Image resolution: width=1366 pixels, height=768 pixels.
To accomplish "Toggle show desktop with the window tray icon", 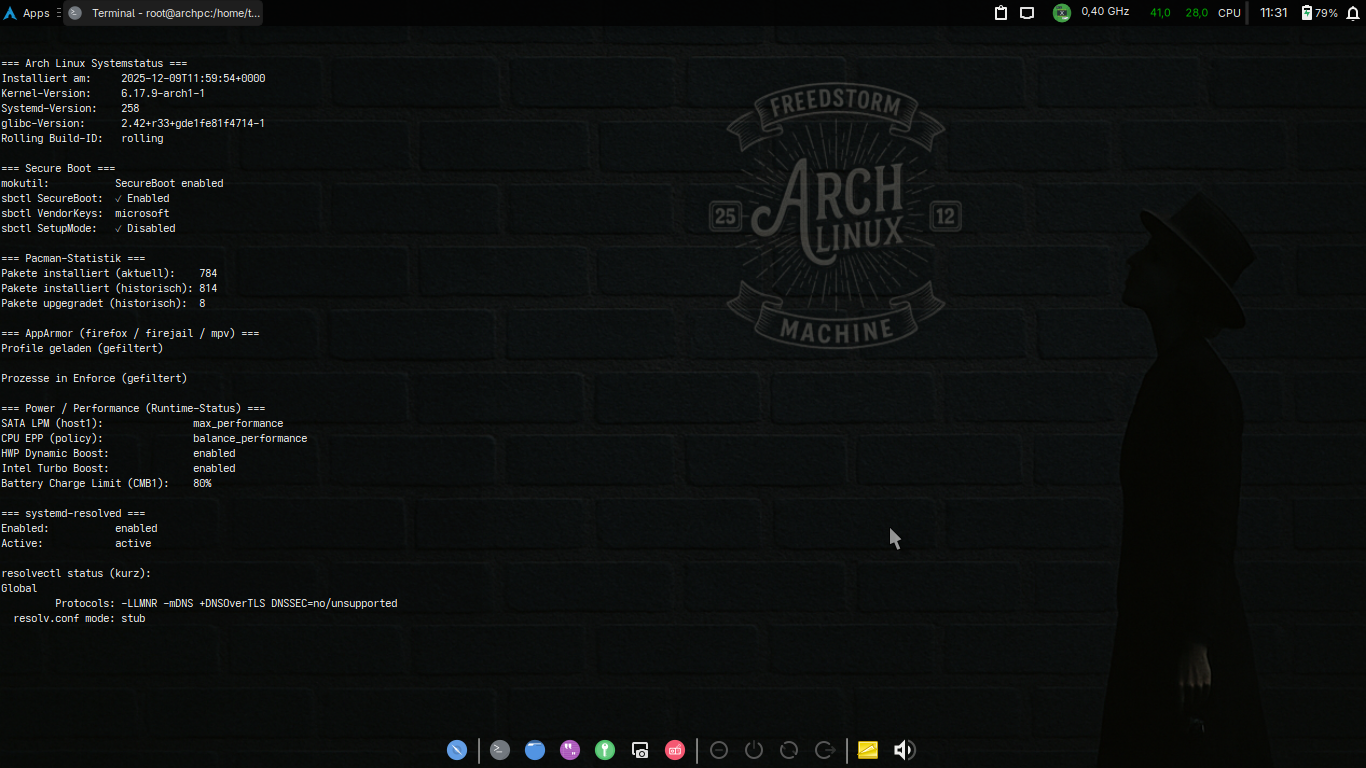I will [x=1028, y=12].
